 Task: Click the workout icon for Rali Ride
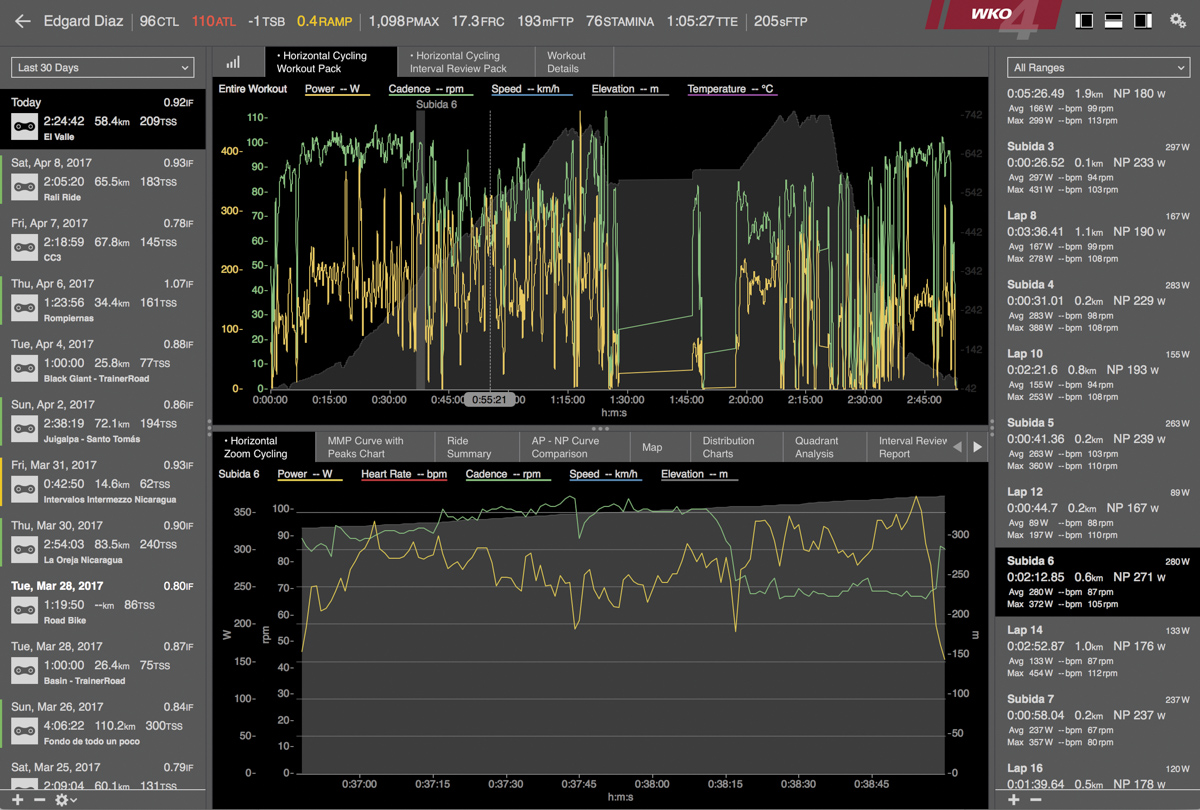point(24,186)
